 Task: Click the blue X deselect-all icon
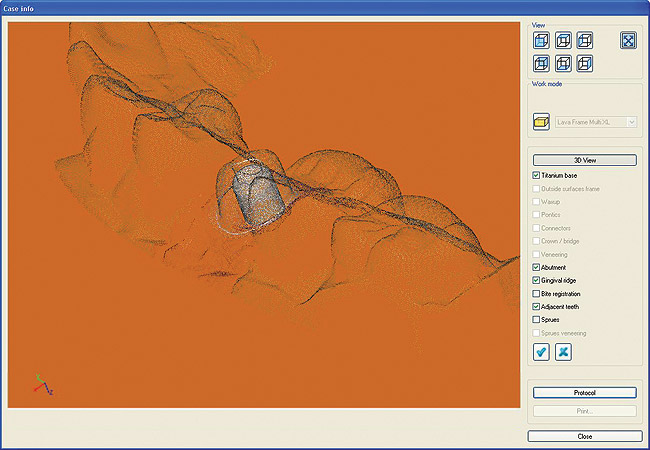(563, 351)
